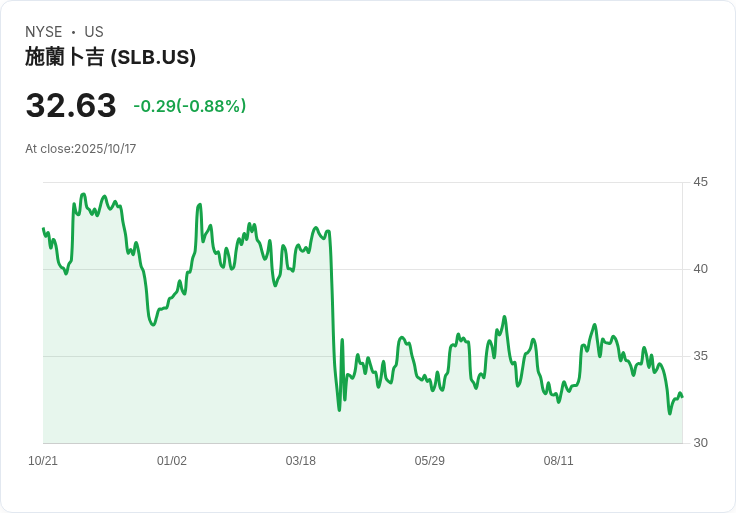Click the -0.29(-0.88%) price change text
Viewport: 736px width, 513px height.
[x=190, y=106]
